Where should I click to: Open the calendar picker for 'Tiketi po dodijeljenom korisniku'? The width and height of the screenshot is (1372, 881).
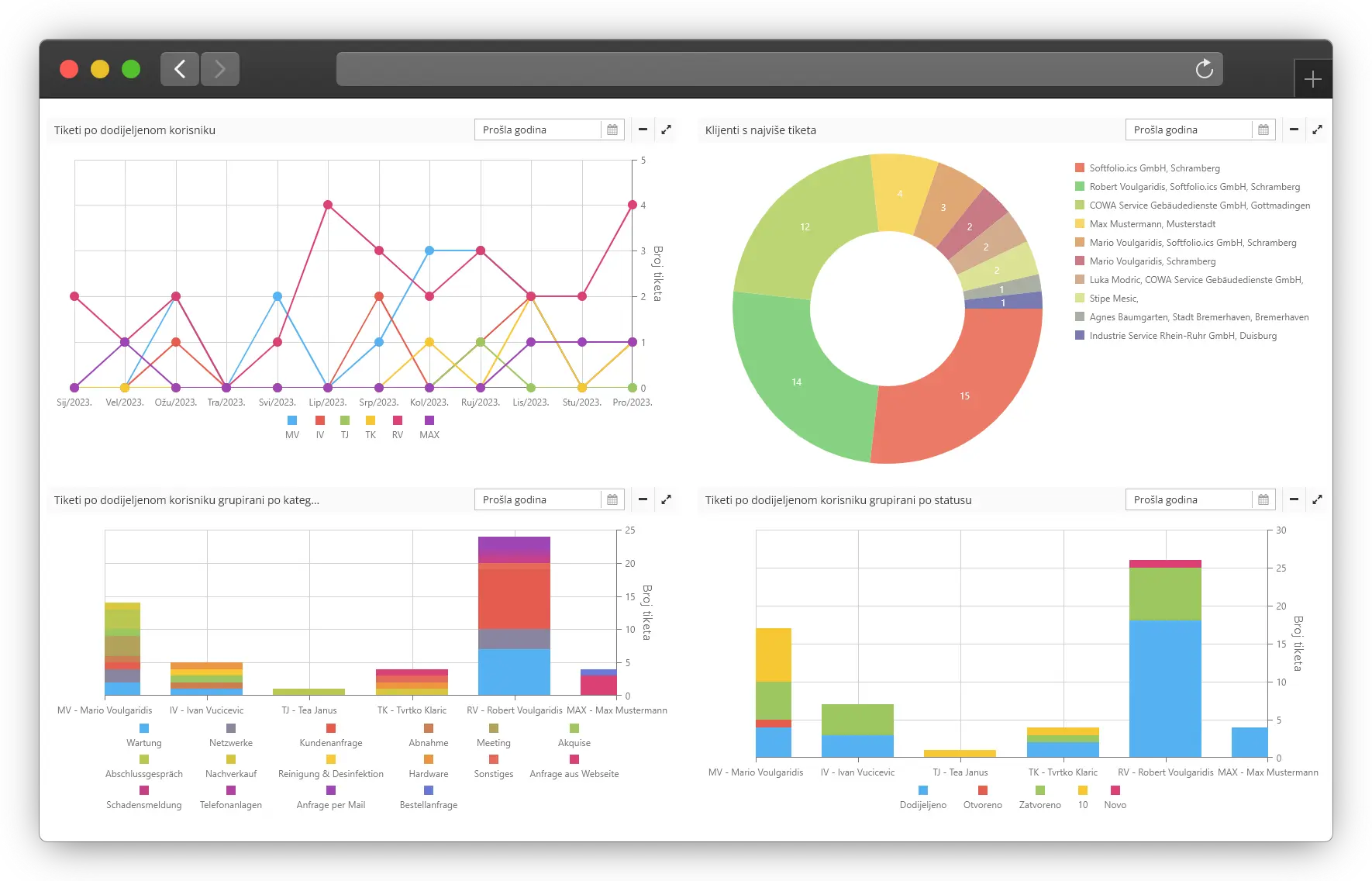pos(612,130)
